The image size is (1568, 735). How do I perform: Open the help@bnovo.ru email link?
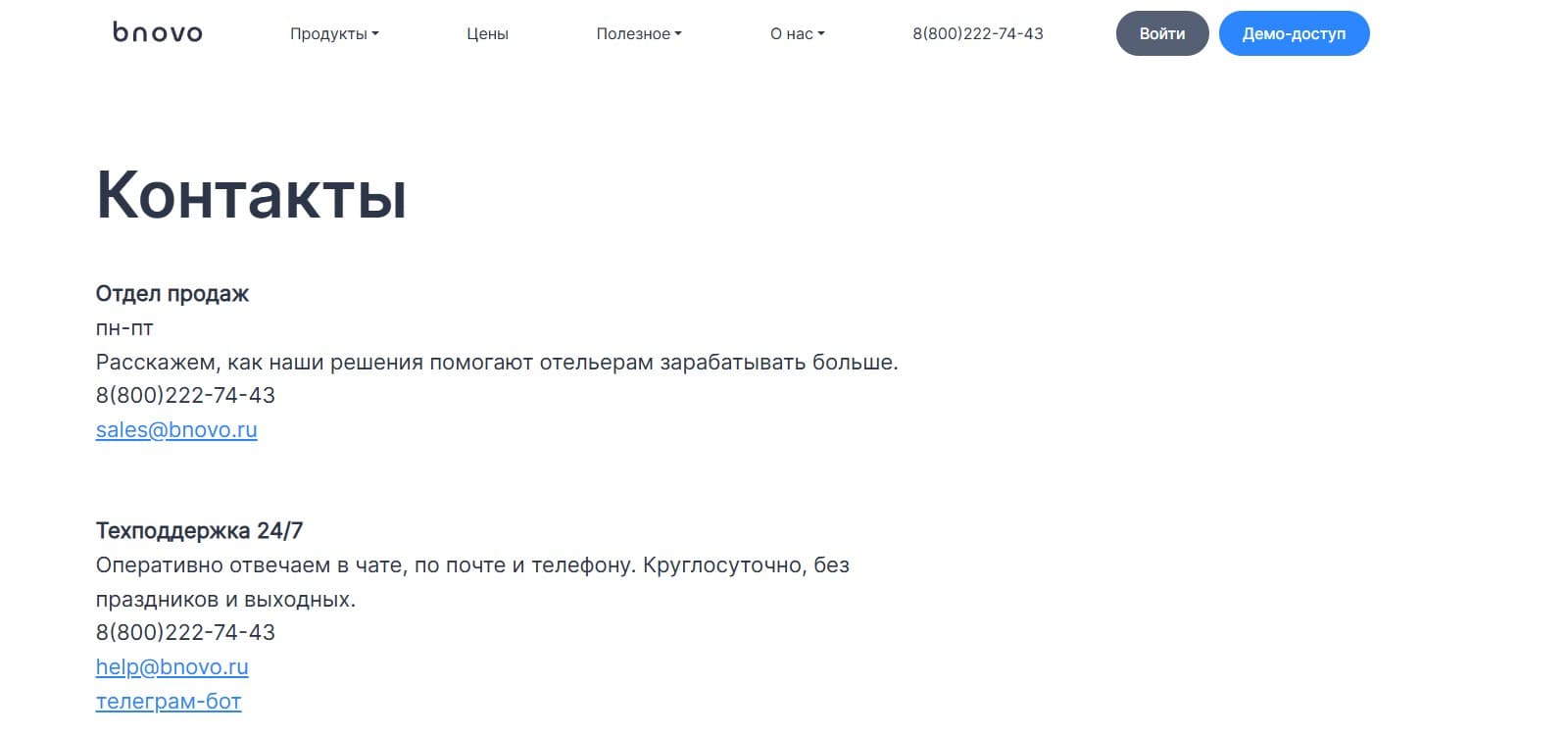tap(172, 666)
